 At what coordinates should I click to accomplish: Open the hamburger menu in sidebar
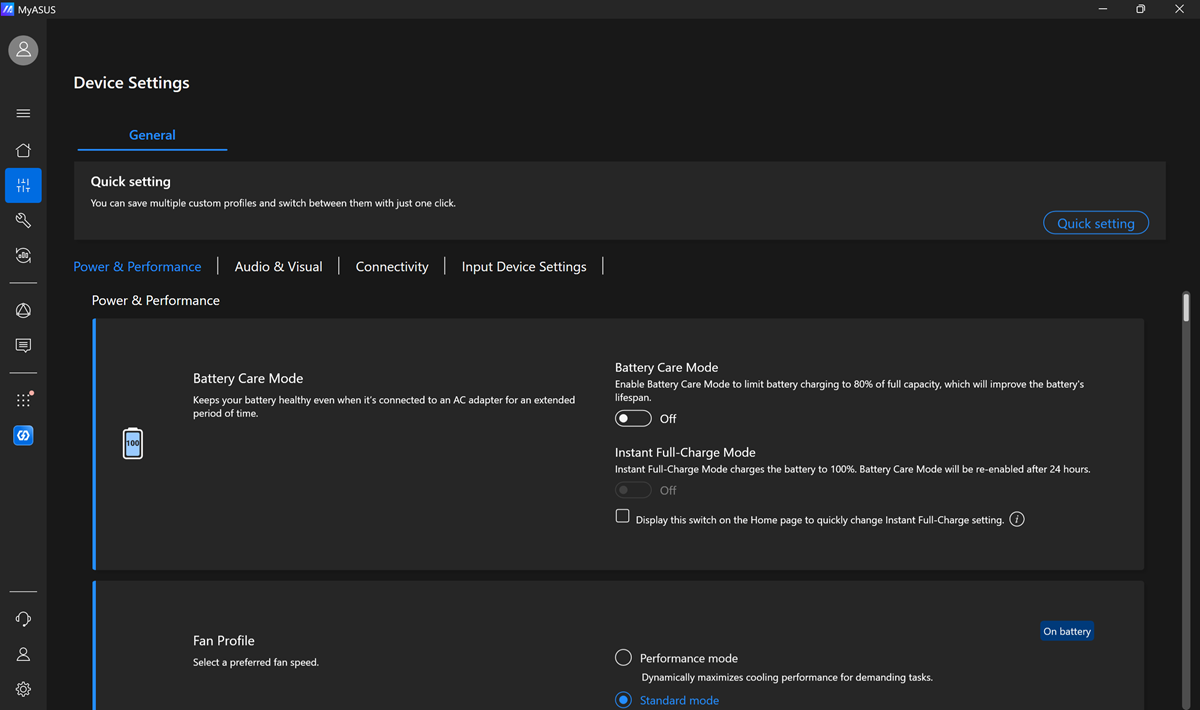[23, 113]
